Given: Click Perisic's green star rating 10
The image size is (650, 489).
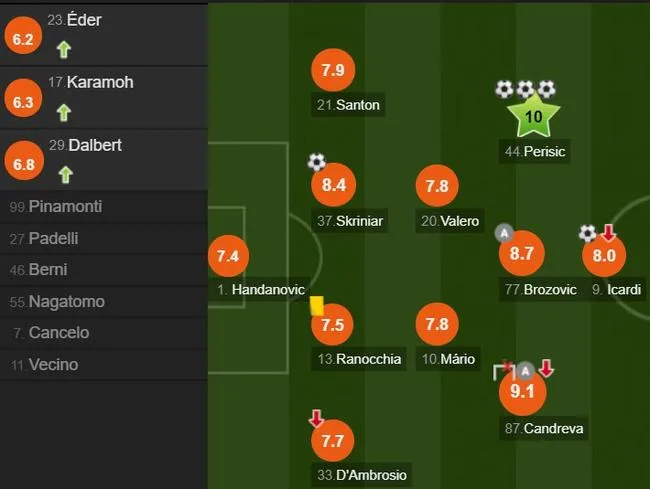Looking at the screenshot, I should 534,116.
